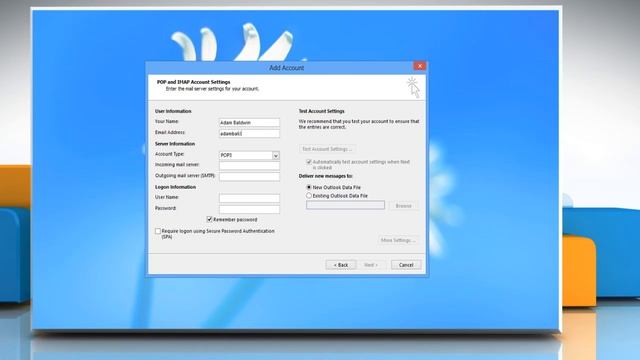Screen dimensions: 640x360
Task: Click the Incoming mail server field
Action: 249,165
